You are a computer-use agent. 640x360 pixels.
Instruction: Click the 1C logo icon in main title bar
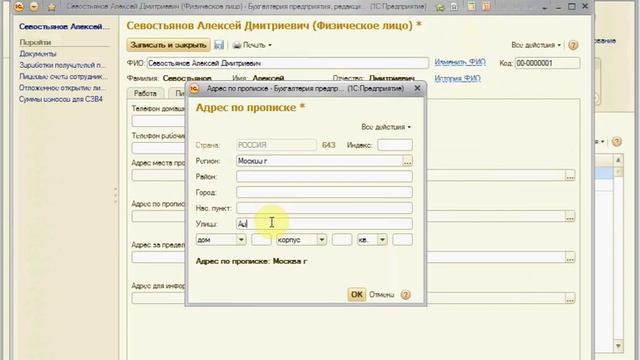coord(19,7)
